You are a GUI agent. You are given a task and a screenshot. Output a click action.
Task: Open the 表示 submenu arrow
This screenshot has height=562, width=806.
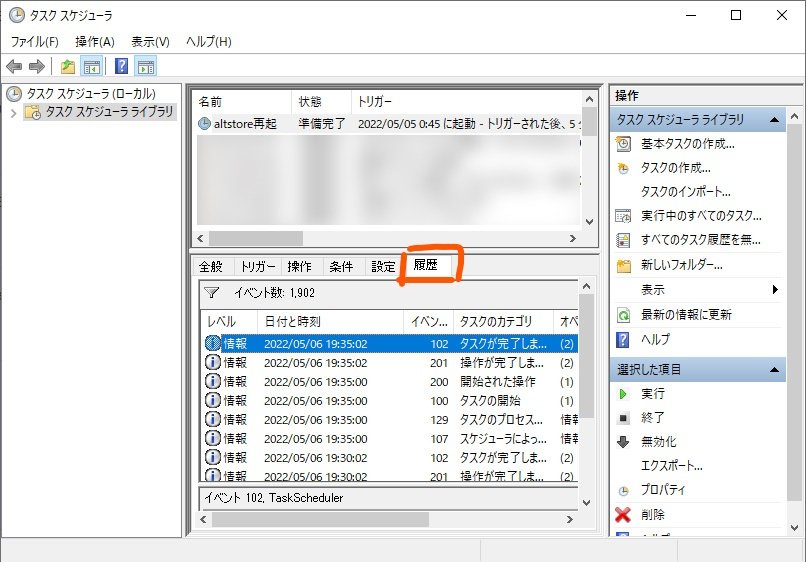click(x=775, y=289)
